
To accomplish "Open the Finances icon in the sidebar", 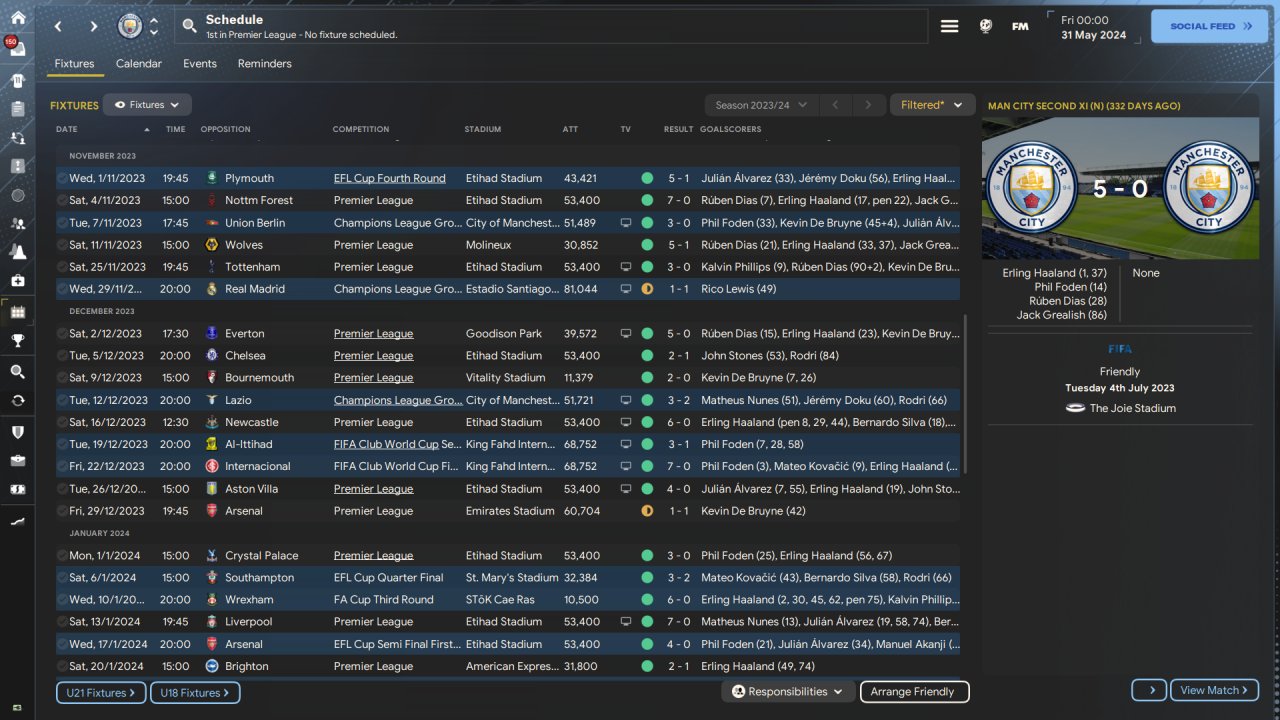I will tap(17, 490).
